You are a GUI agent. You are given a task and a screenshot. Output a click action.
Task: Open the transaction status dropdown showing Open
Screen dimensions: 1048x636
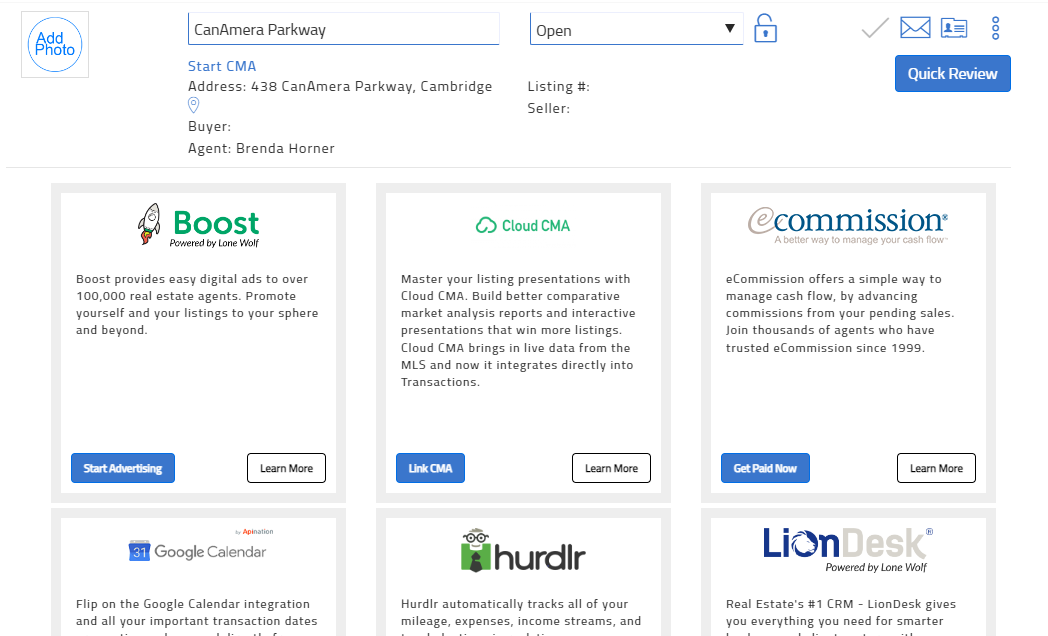coord(635,28)
